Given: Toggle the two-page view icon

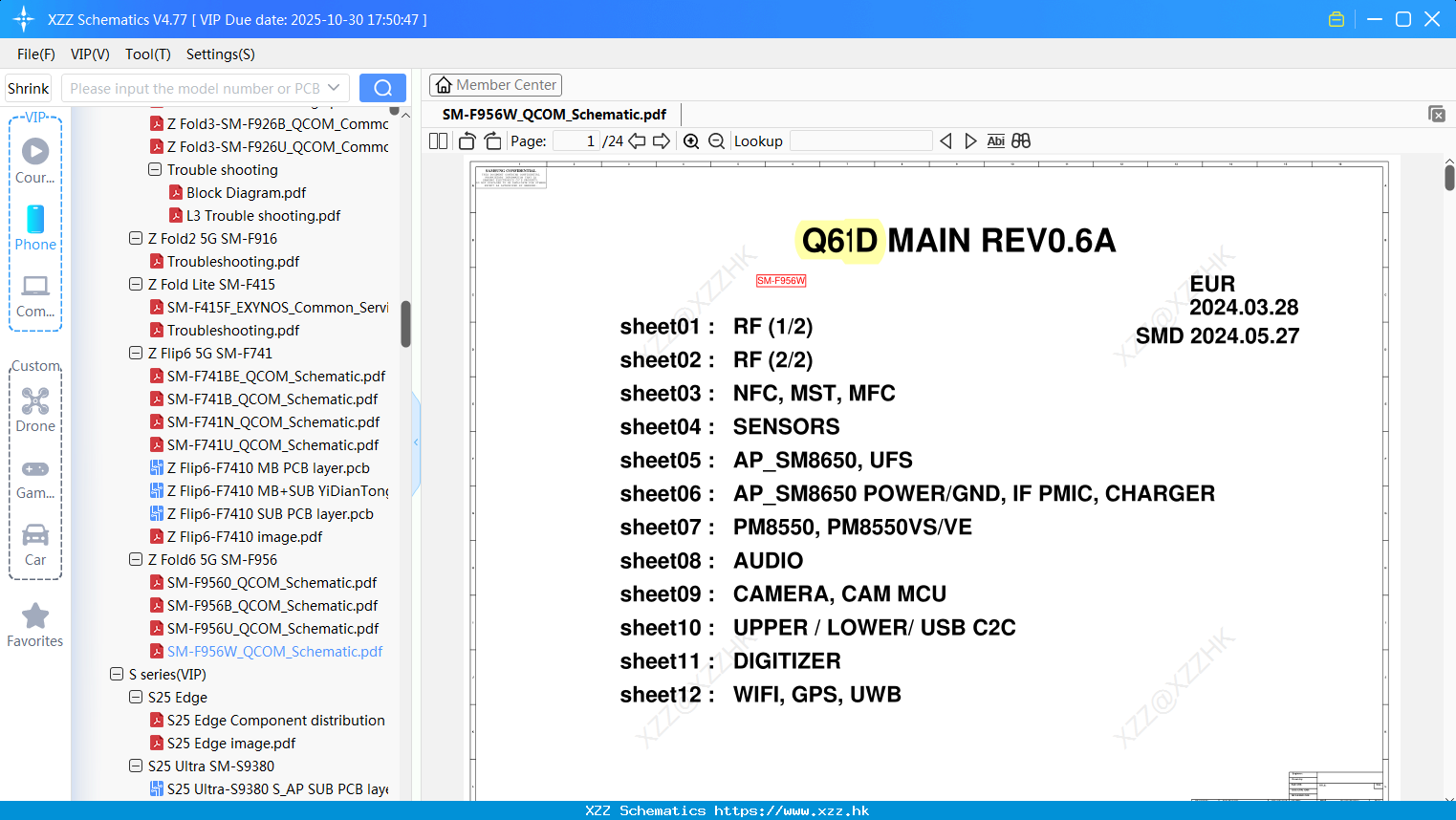Looking at the screenshot, I should tap(439, 141).
